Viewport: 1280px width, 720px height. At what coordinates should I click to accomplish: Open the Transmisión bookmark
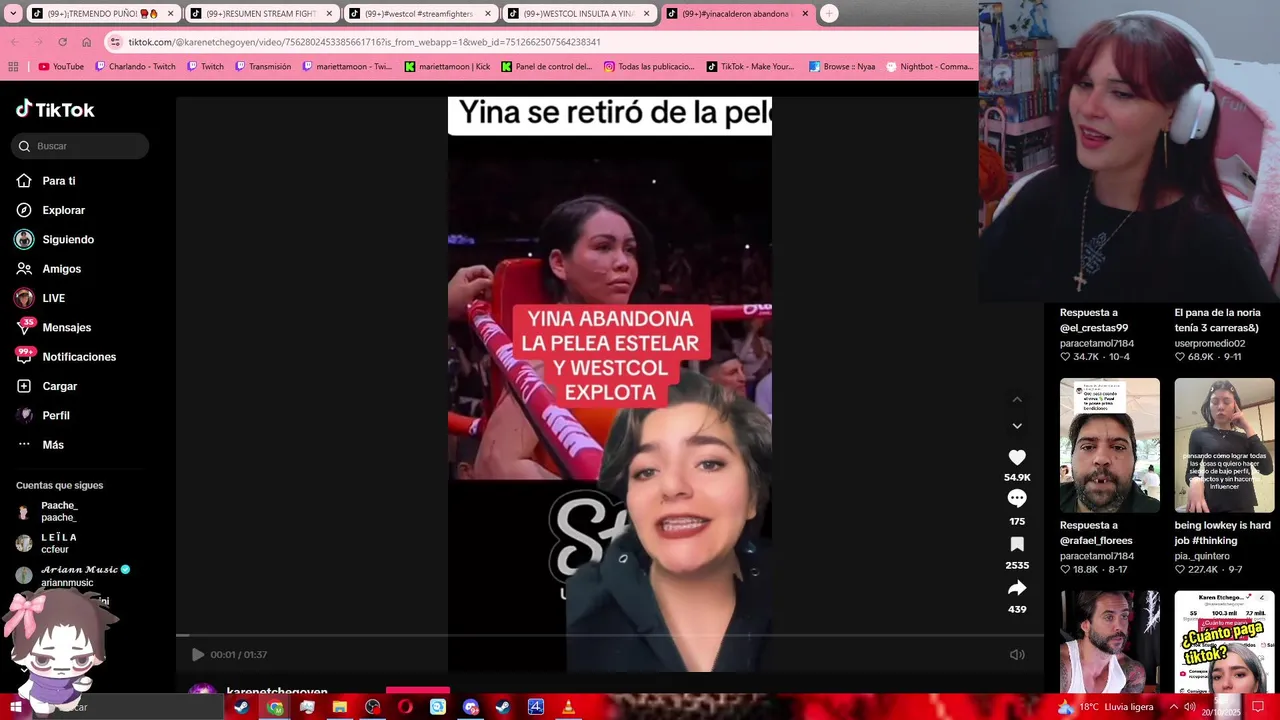263,67
